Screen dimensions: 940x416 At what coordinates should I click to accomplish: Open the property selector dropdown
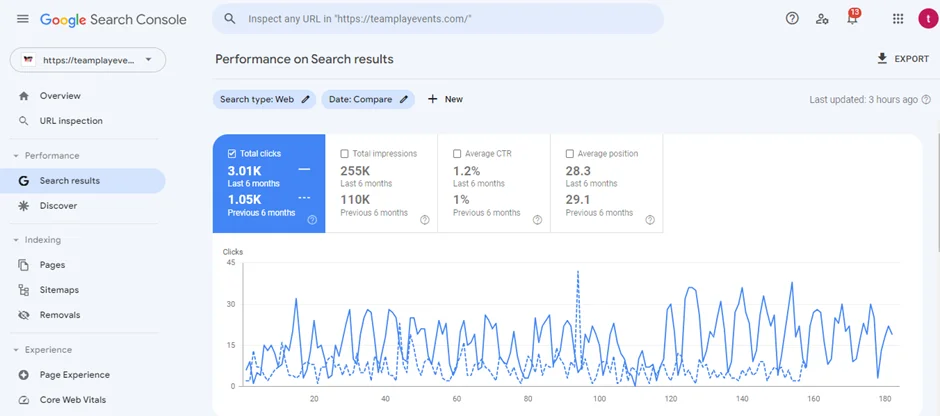coord(88,60)
